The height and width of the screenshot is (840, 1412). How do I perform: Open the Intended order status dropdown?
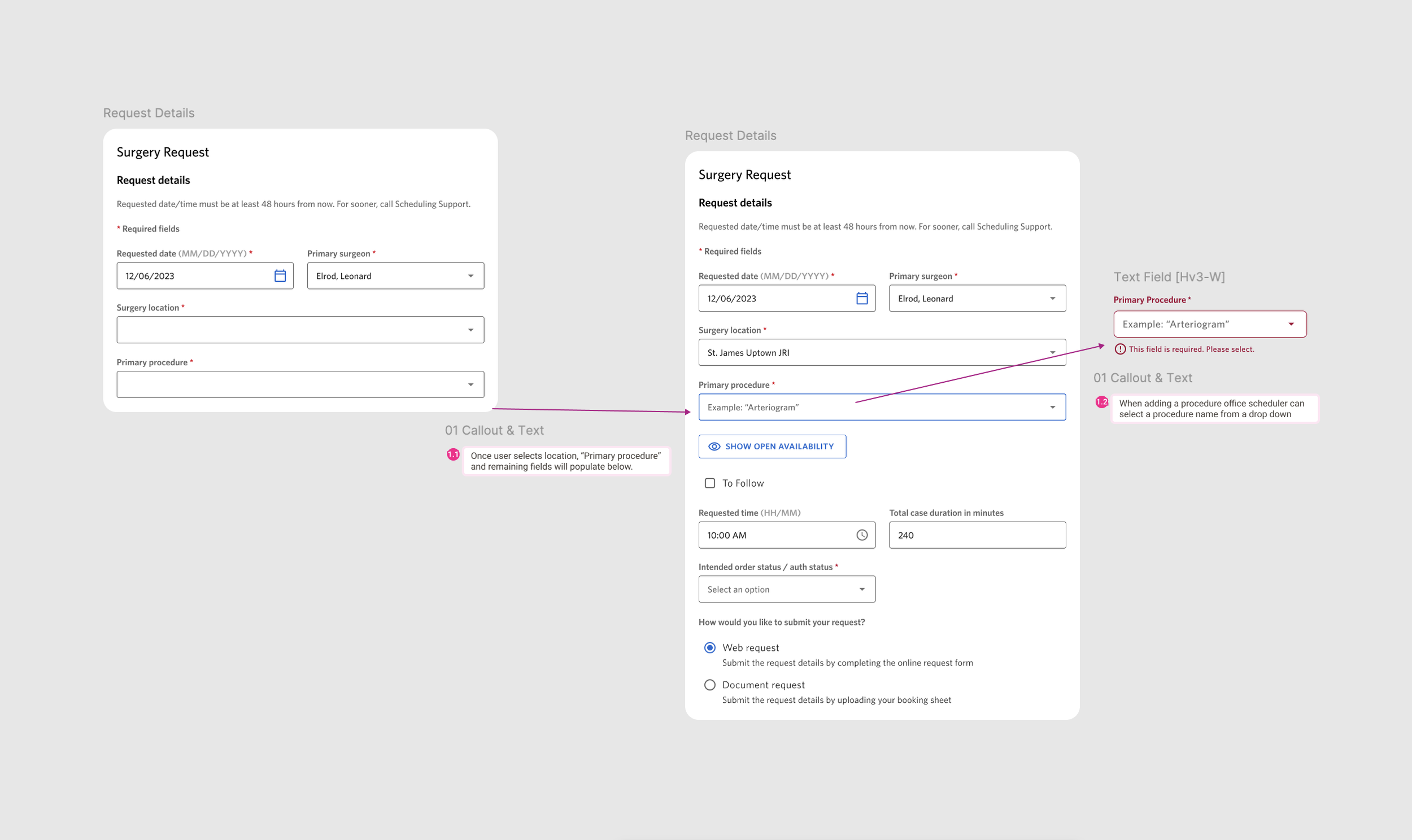[786, 589]
